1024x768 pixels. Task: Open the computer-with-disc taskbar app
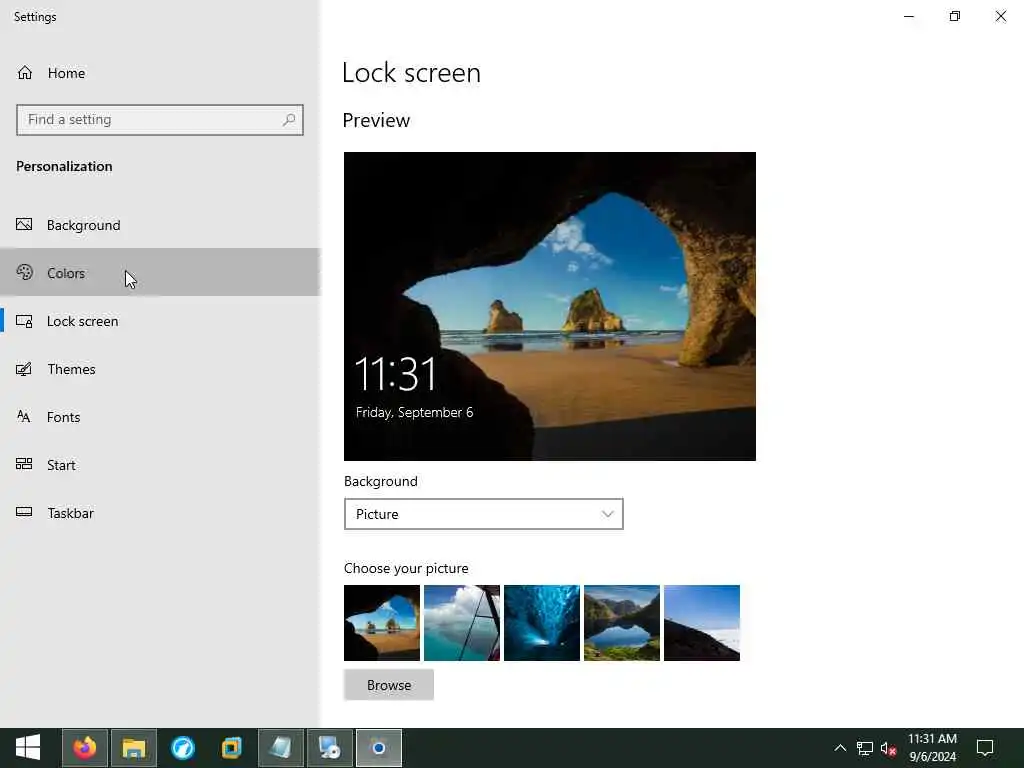pyautogui.click(x=330, y=748)
